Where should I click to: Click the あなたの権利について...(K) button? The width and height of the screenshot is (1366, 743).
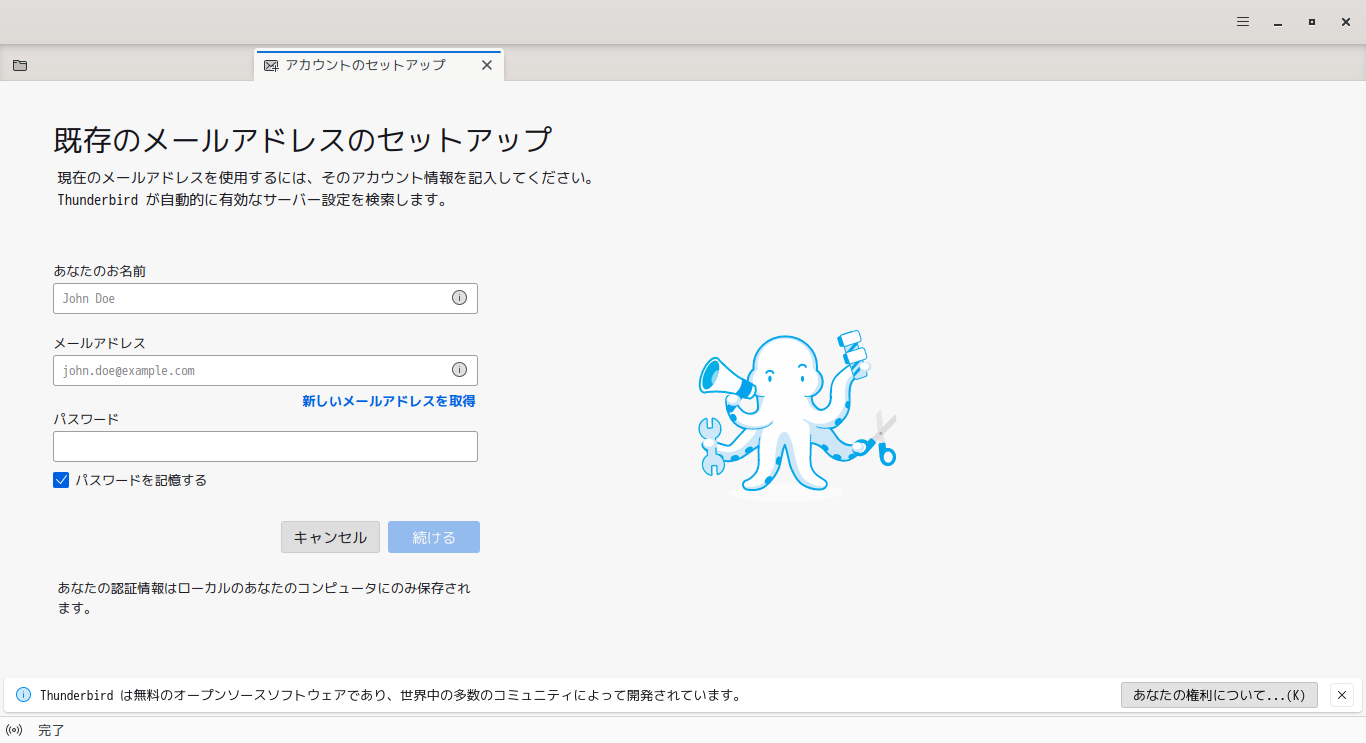tap(1219, 695)
